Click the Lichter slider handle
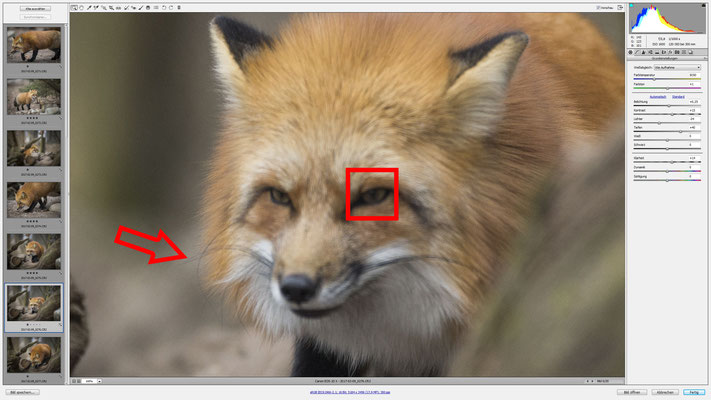 659,123
